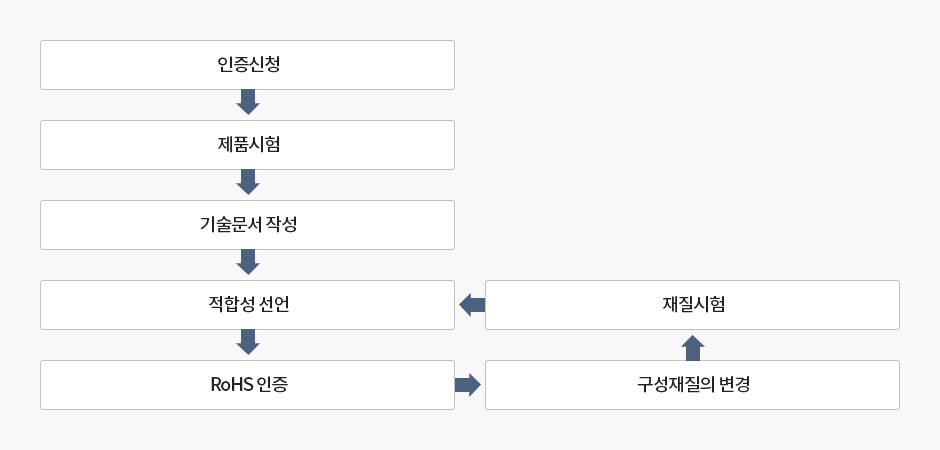Click the 재질시험 text label
Screen dimensions: 940x450
click(x=692, y=305)
